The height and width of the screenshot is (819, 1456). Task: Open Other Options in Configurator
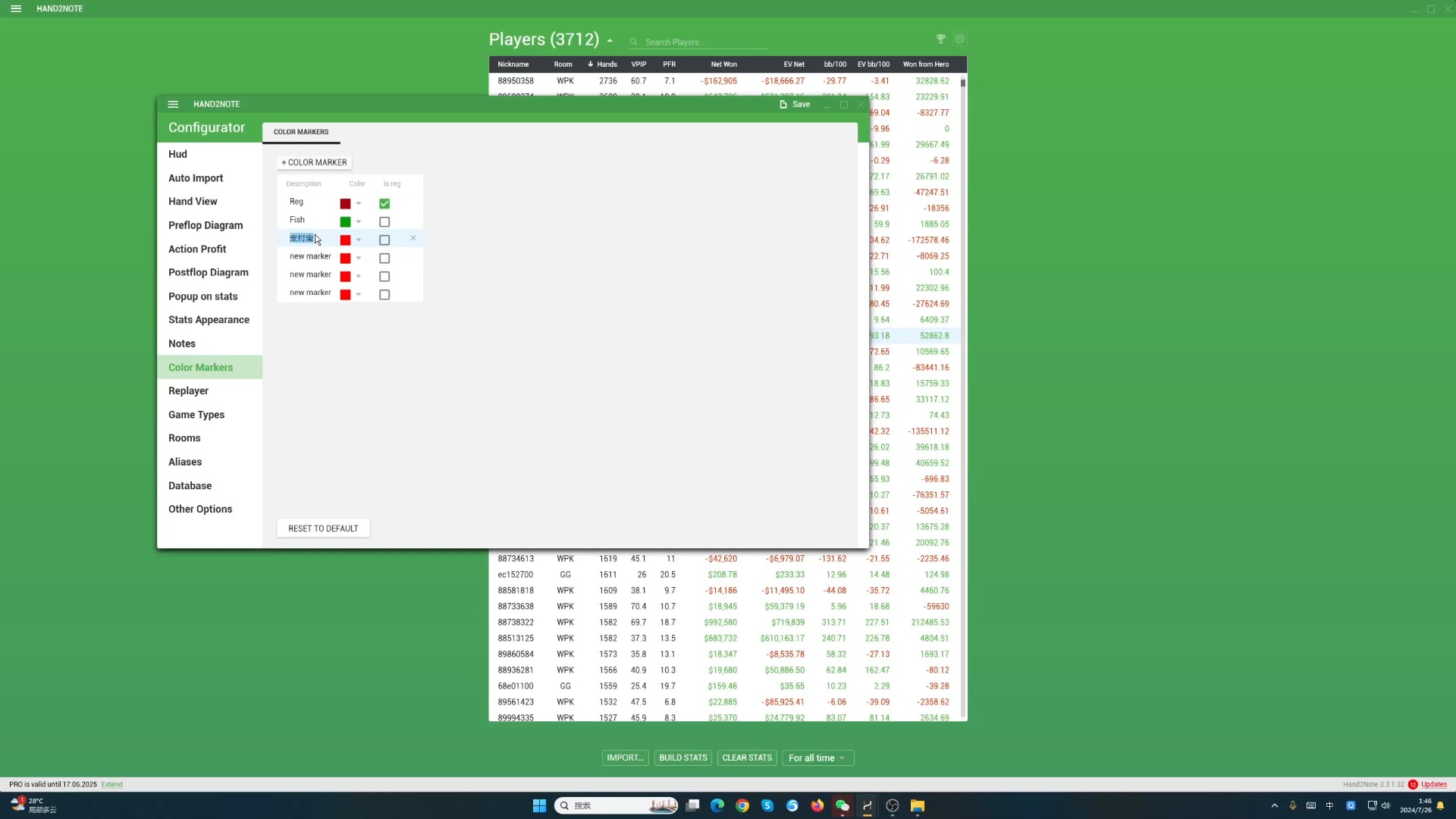(200, 510)
